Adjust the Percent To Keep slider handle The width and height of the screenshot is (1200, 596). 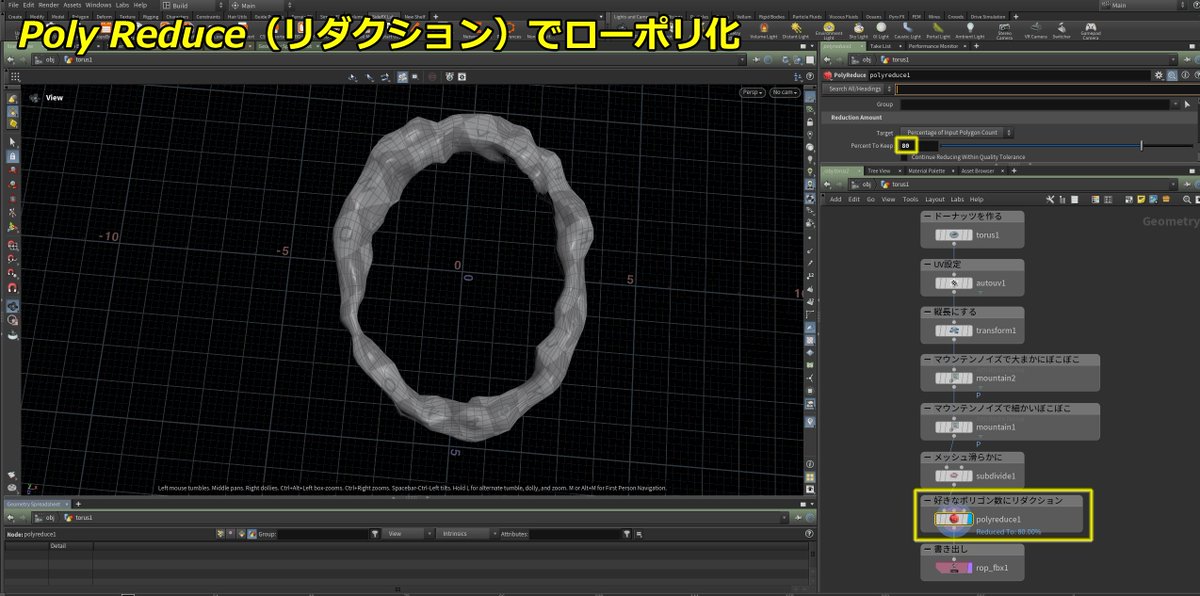[x=1141, y=145]
